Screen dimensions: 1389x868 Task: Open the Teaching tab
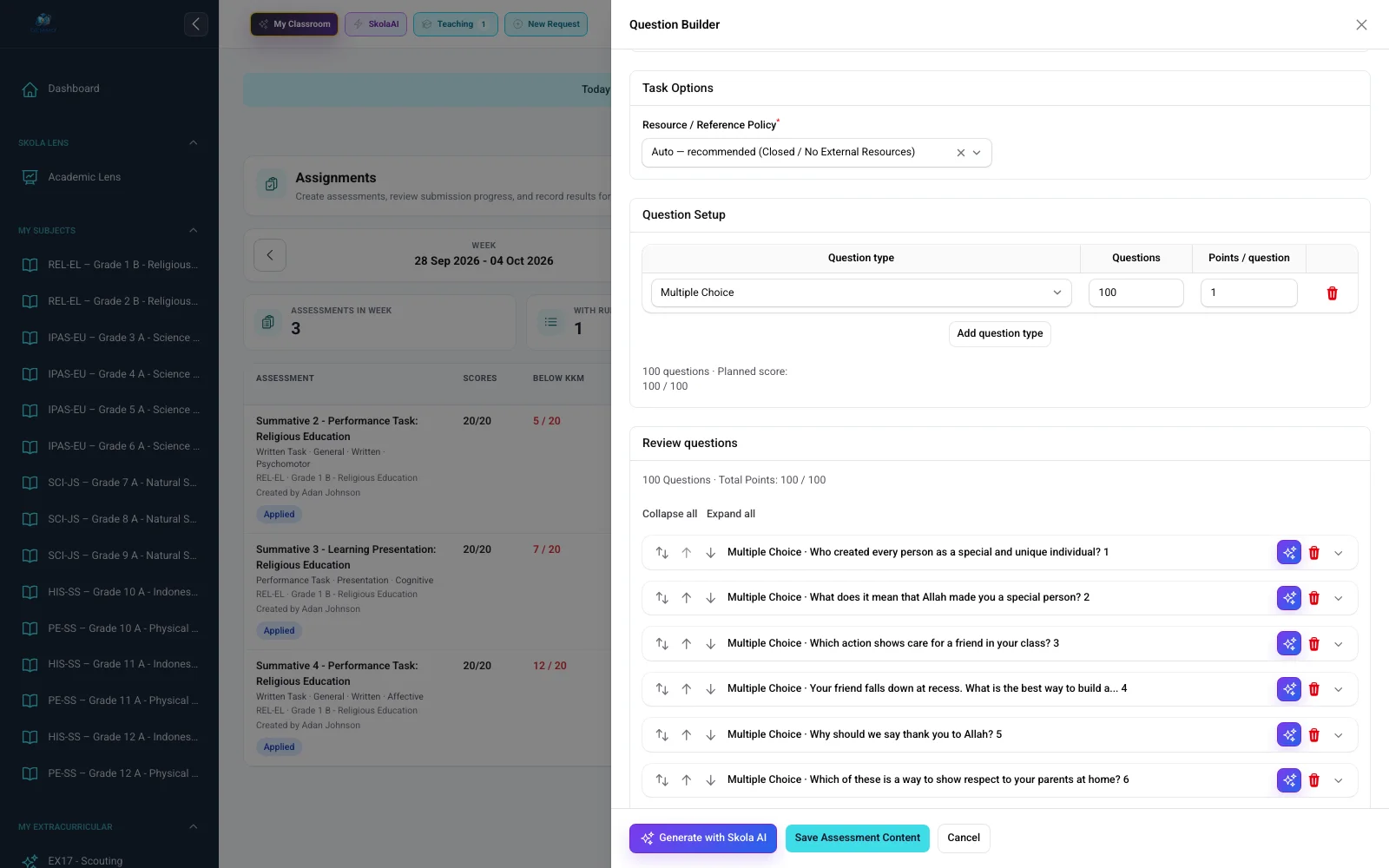click(456, 24)
